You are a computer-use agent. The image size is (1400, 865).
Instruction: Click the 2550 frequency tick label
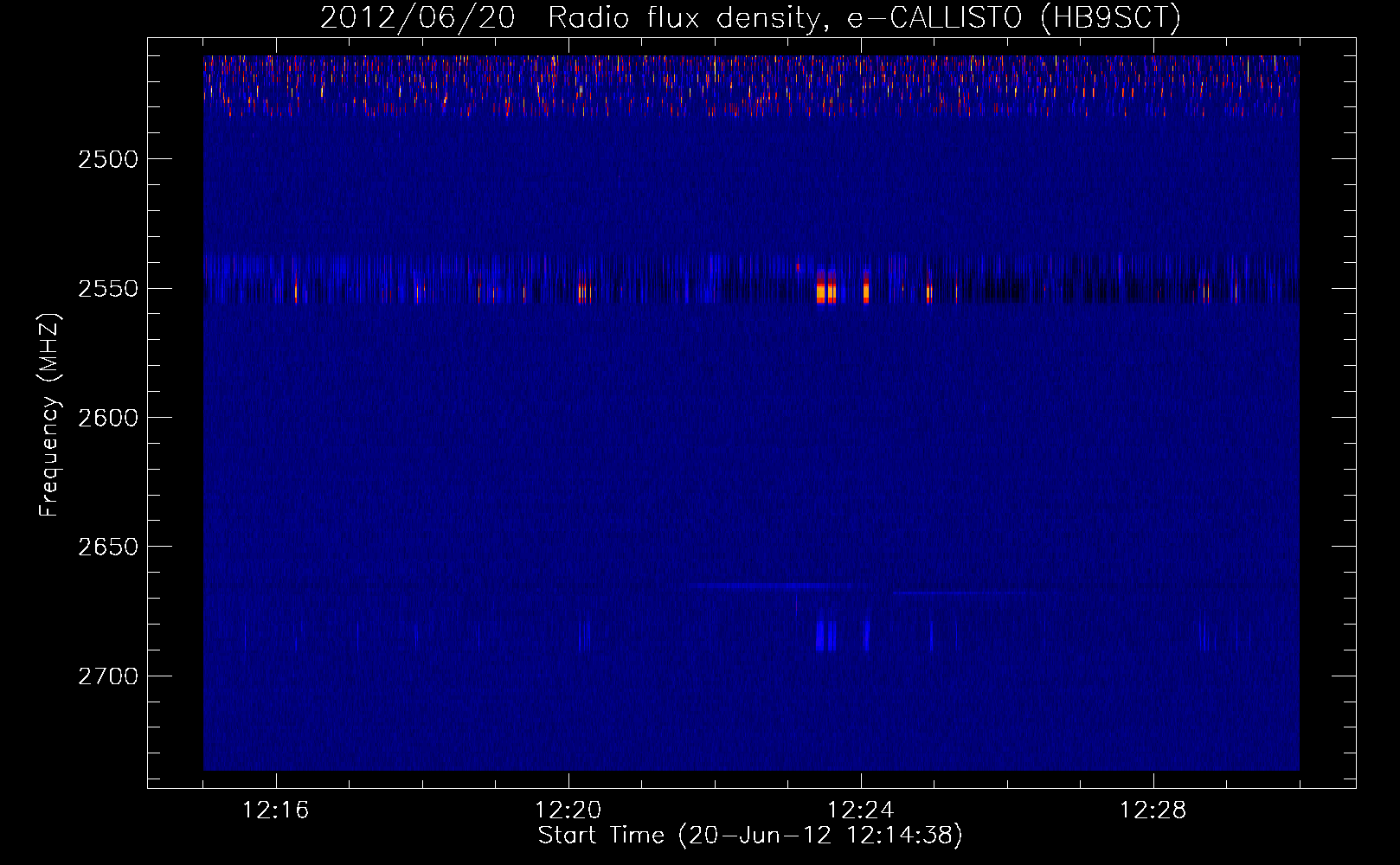point(107,289)
